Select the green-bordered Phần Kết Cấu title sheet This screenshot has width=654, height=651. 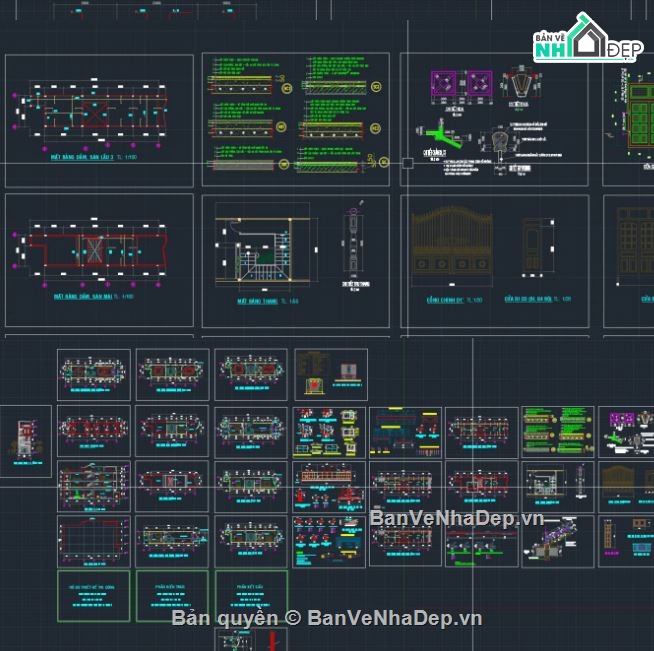click(x=251, y=596)
